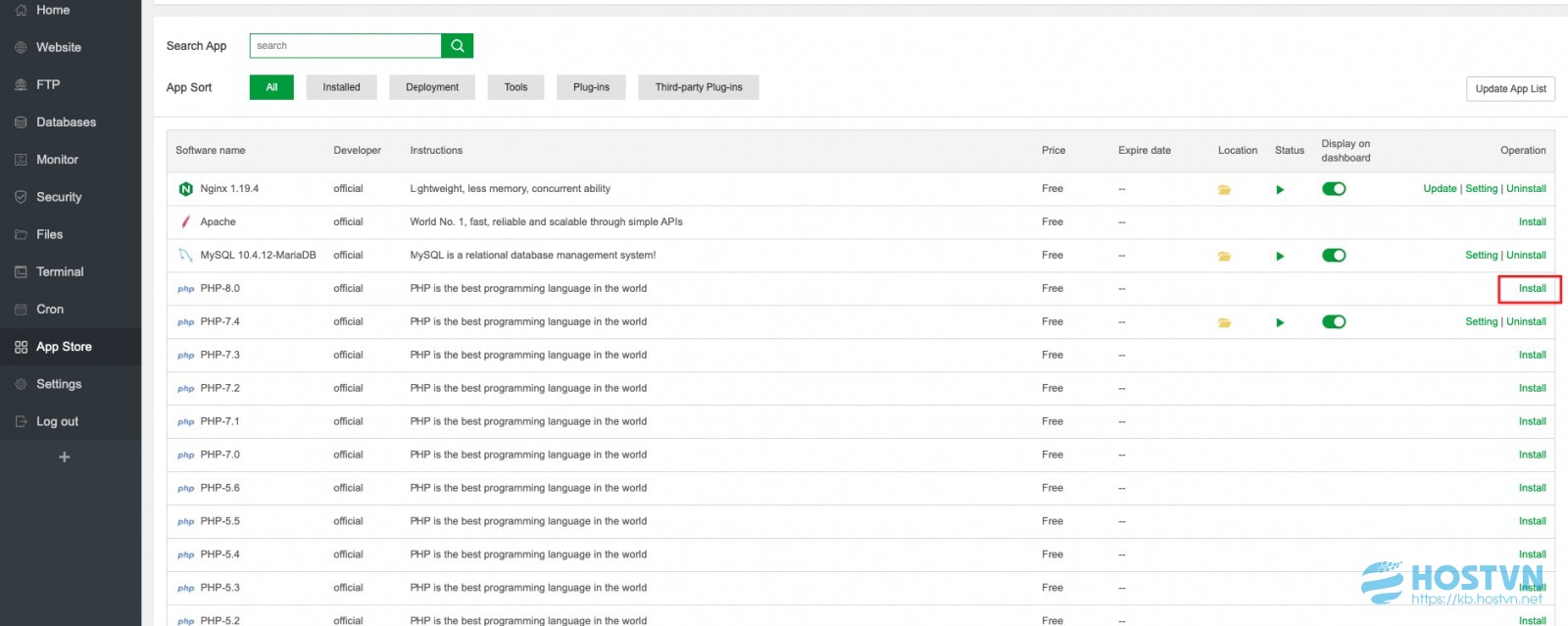Click the plus icon below Log out
The width and height of the screenshot is (1568, 626).
coord(65,457)
